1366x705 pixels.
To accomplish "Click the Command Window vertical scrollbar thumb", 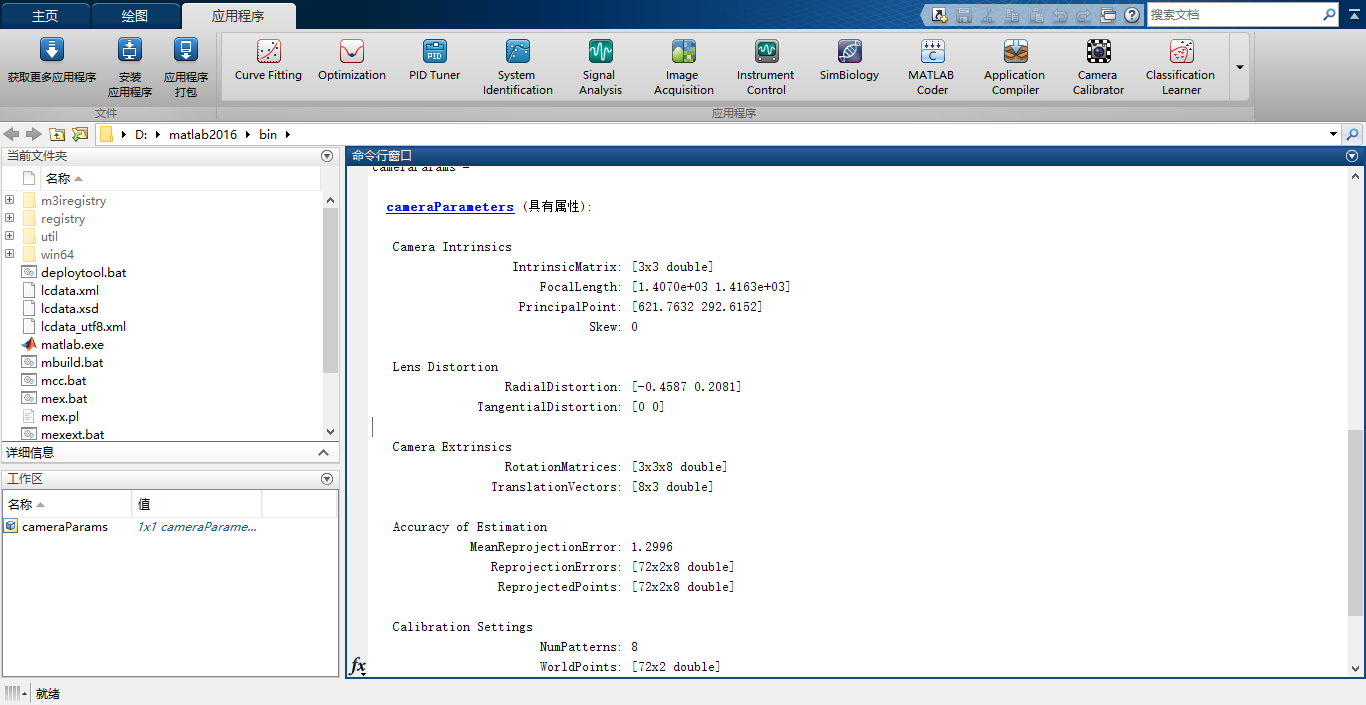I will (x=1355, y=522).
